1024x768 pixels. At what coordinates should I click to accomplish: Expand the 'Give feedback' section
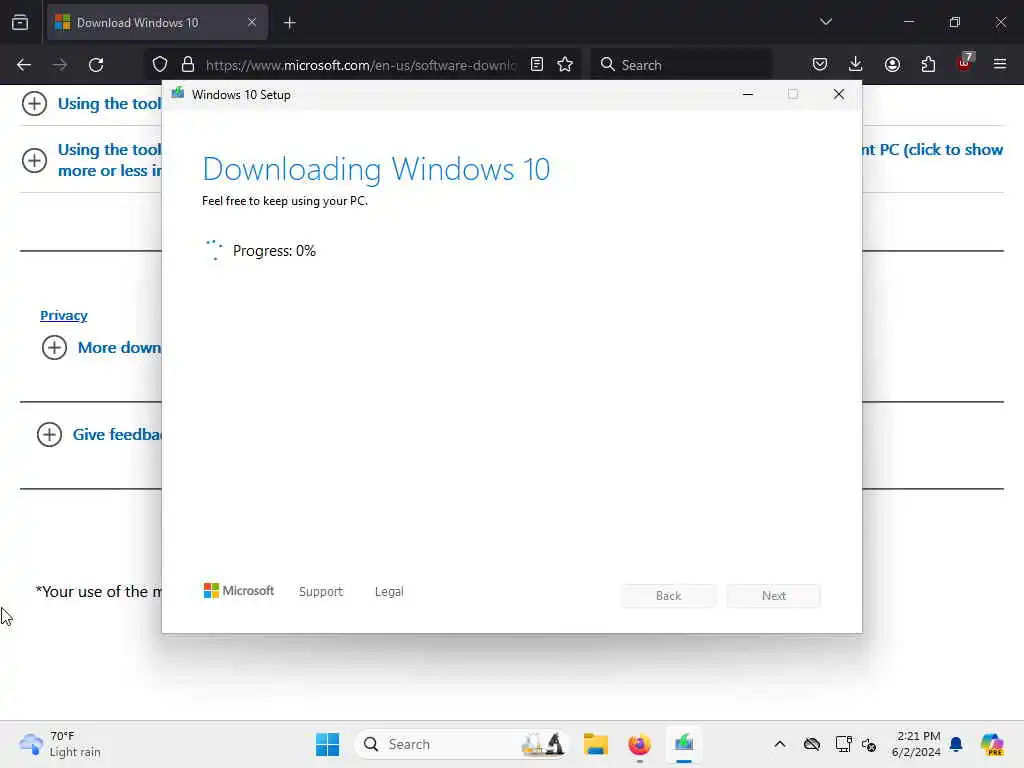click(x=49, y=434)
